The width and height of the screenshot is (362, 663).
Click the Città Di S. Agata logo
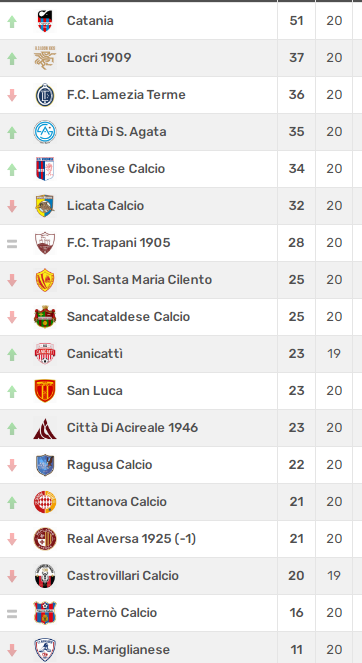(x=45, y=132)
